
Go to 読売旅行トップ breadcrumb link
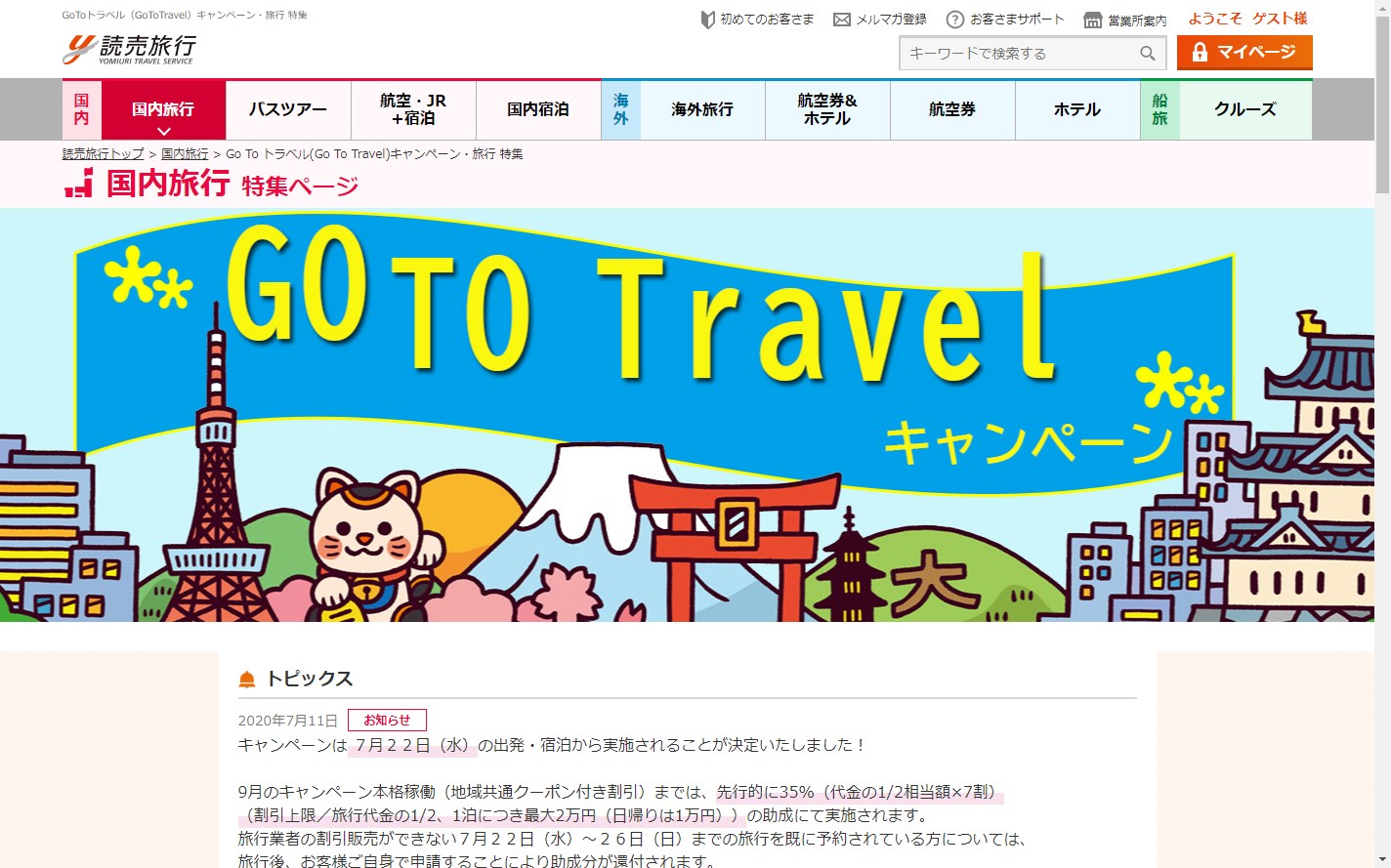104,154
